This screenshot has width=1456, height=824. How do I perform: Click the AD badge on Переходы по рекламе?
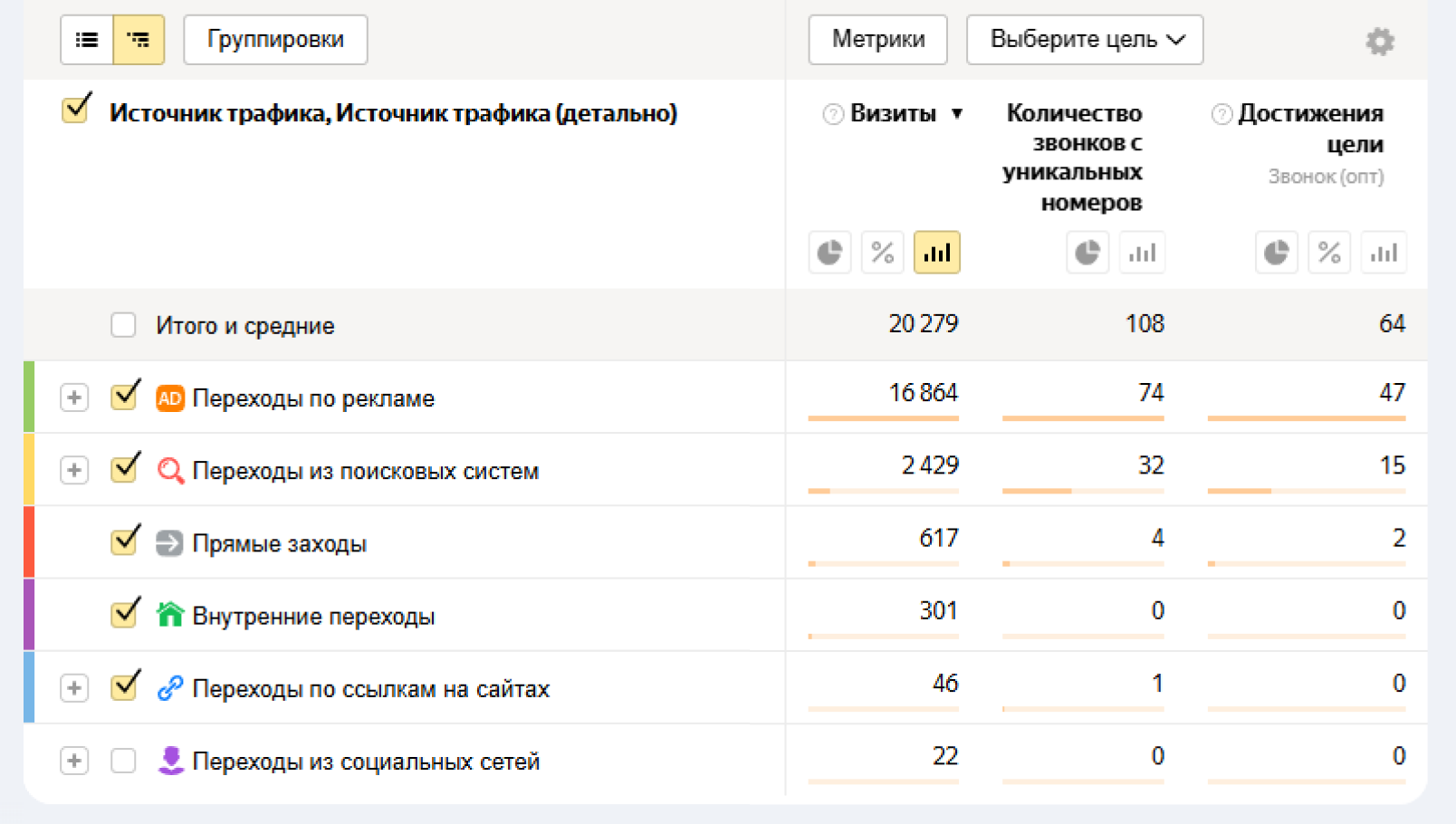click(168, 398)
